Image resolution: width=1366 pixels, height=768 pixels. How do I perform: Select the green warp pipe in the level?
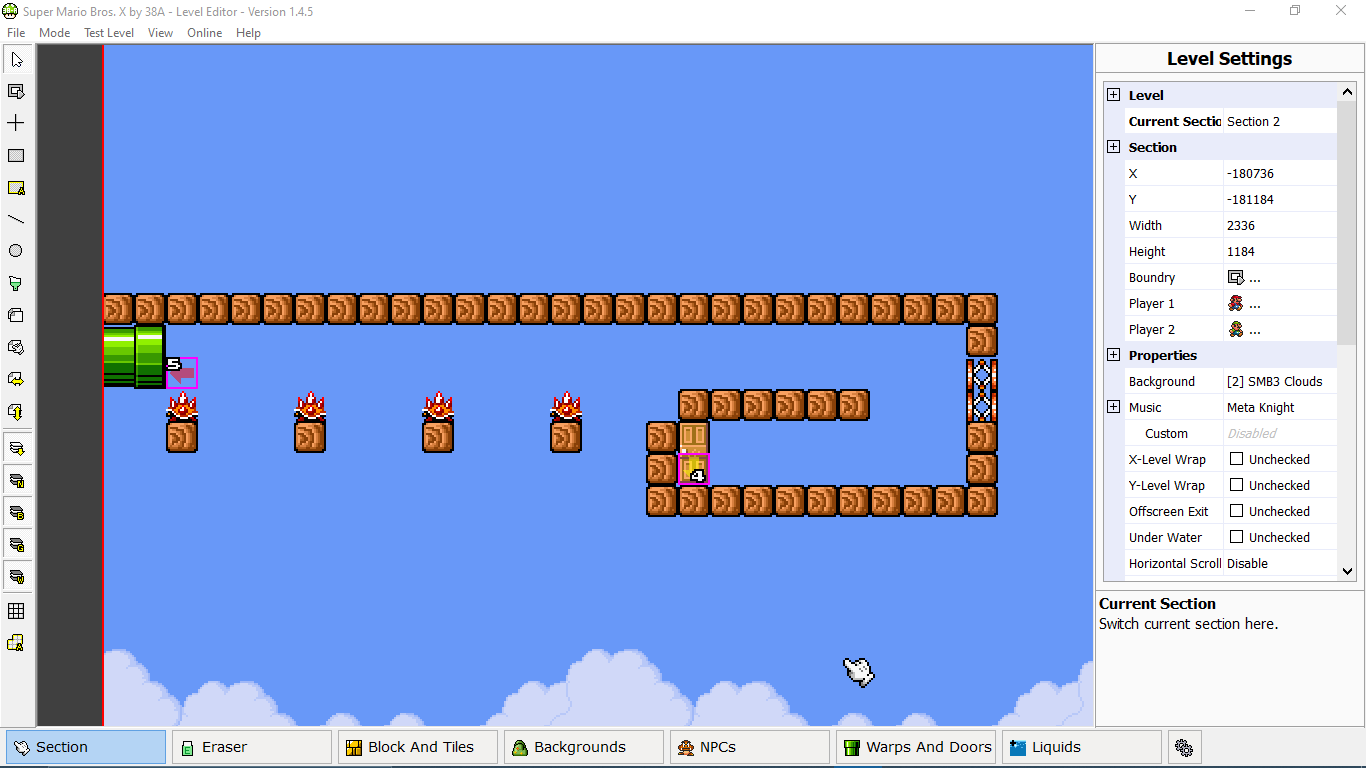point(134,356)
